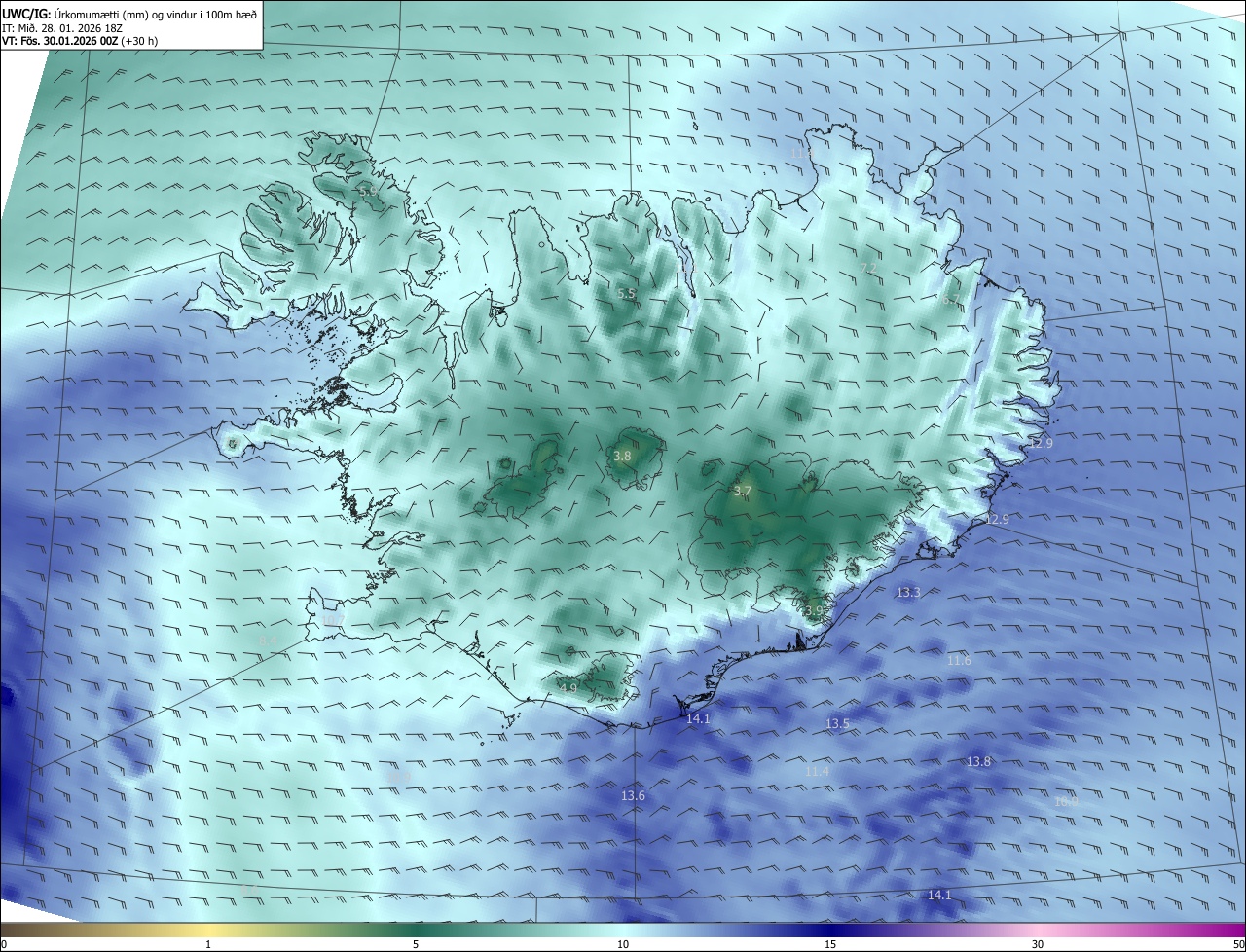Select the faint 8.4 label offshore
Screen dimensions: 1246x952
(x=268, y=641)
